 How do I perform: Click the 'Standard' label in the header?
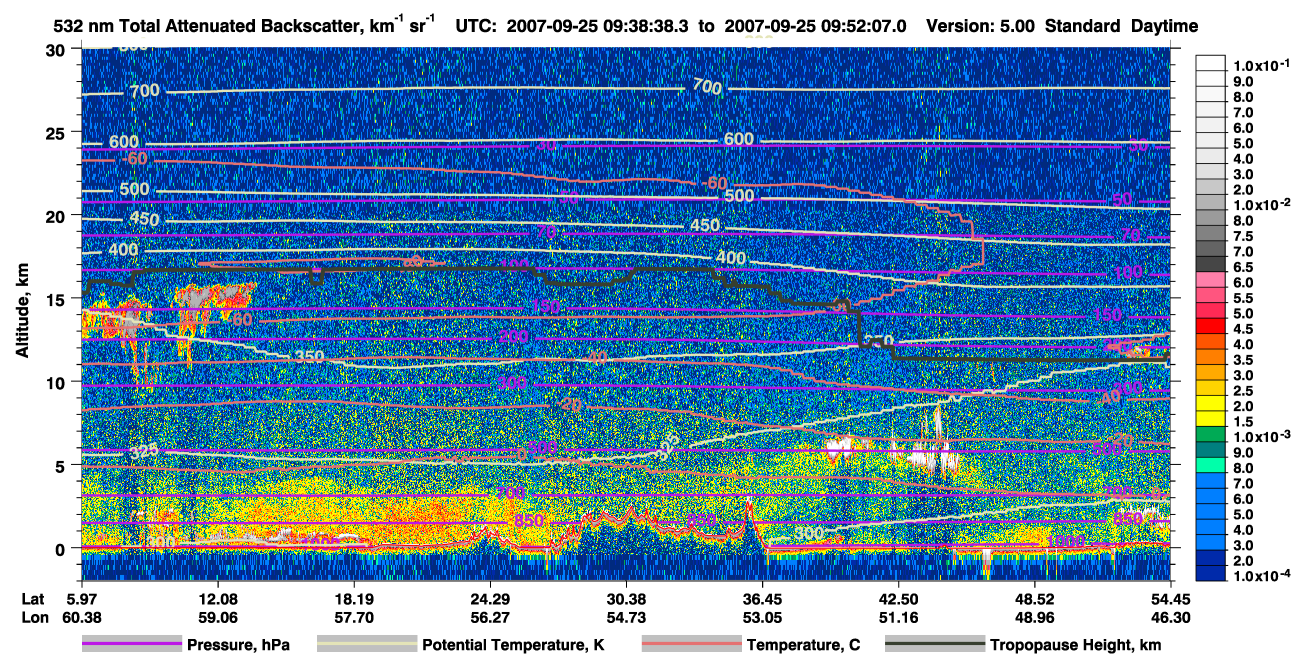(x=1082, y=25)
